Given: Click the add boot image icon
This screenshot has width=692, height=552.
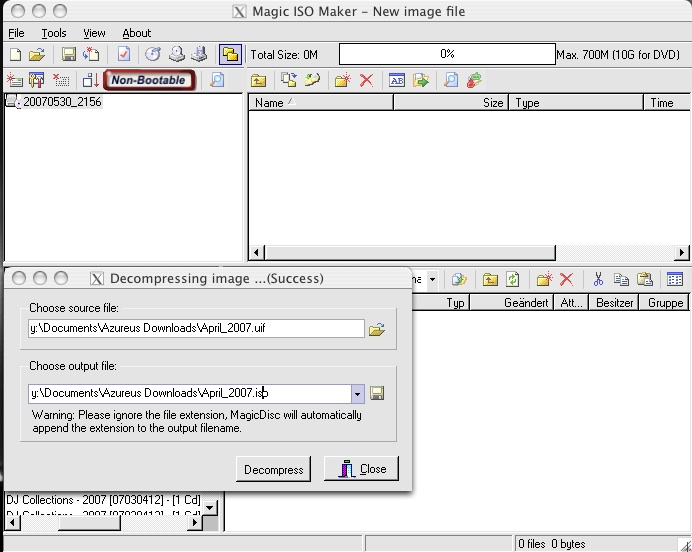Looking at the screenshot, I should tap(15, 80).
